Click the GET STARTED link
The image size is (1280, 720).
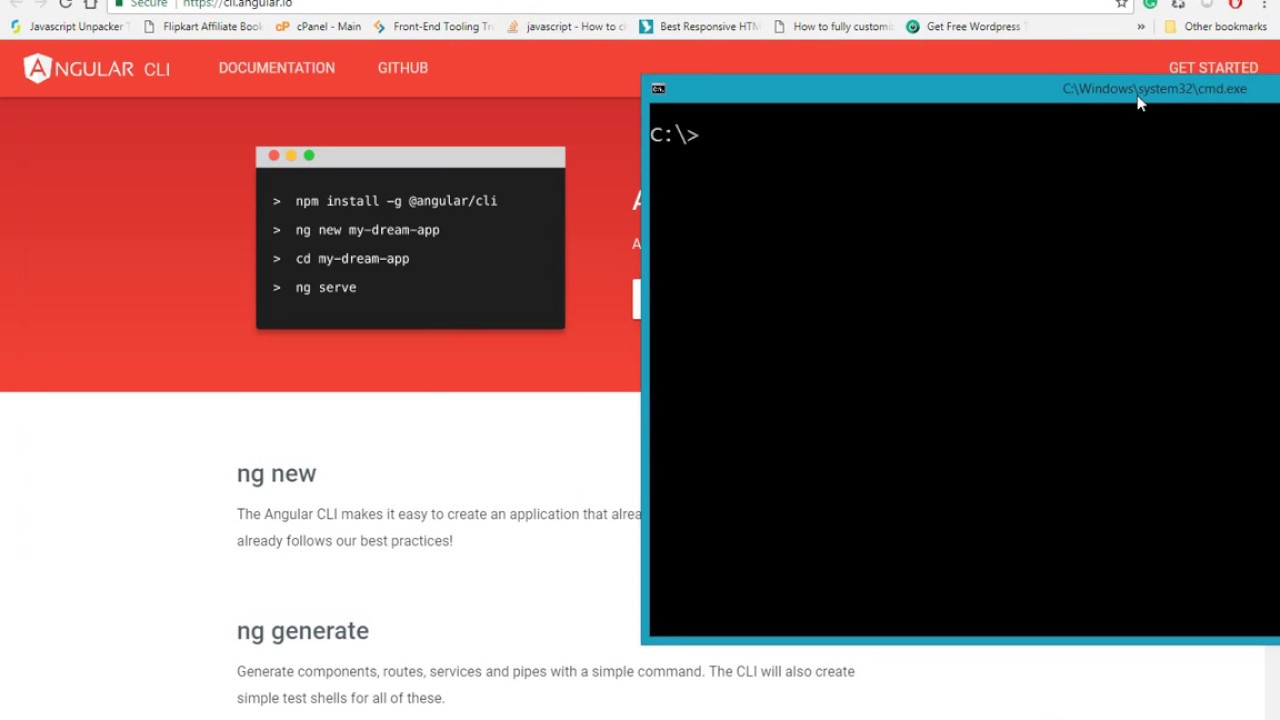[1213, 68]
